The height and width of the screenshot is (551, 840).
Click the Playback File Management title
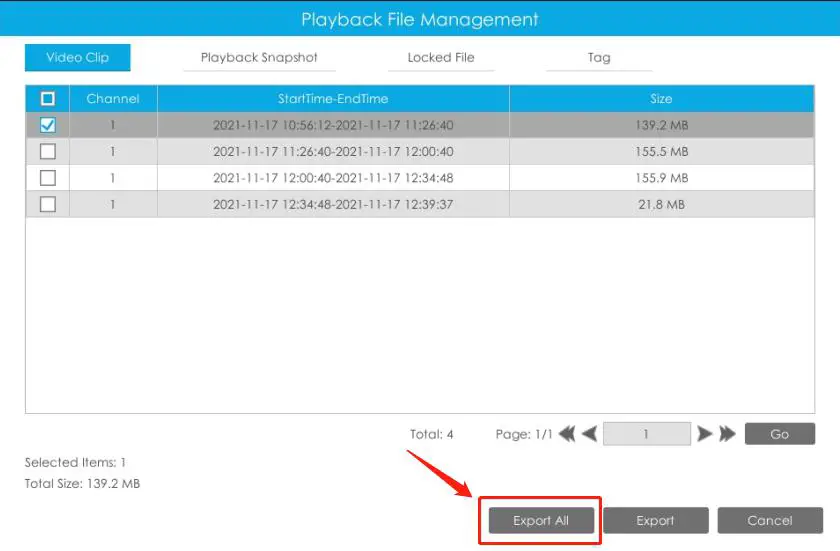(x=420, y=20)
